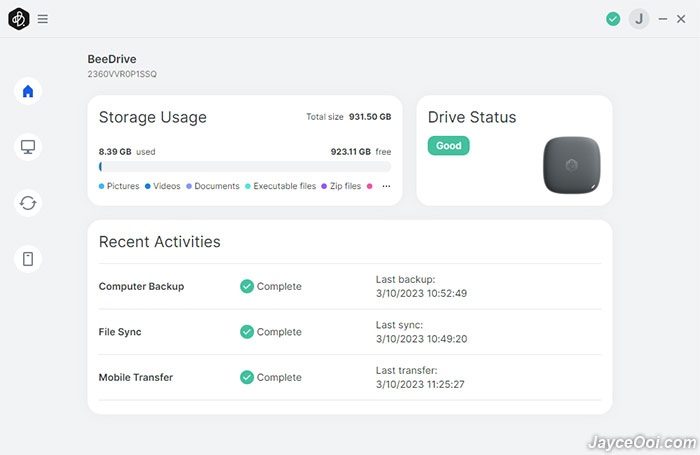Click last sync time 3/10/2023 10:49:20
The width and height of the screenshot is (700, 455).
coord(421,339)
